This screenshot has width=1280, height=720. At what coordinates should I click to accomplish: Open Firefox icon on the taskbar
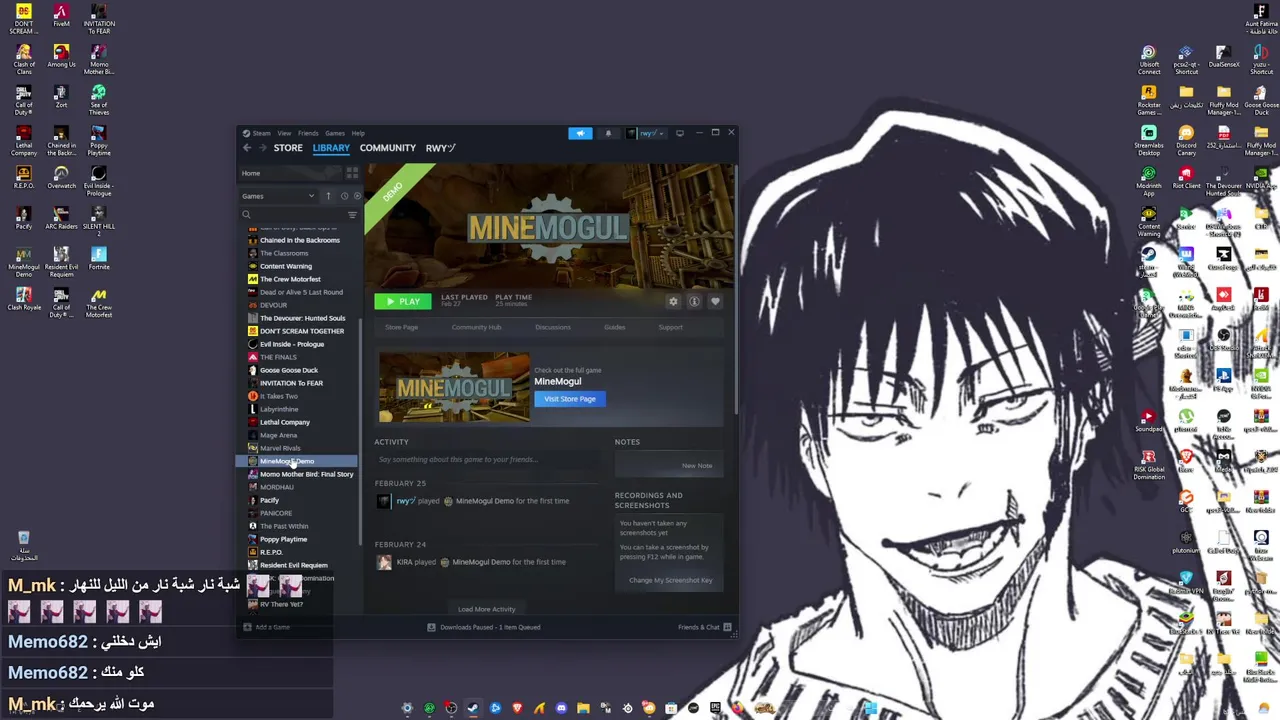pos(737,708)
